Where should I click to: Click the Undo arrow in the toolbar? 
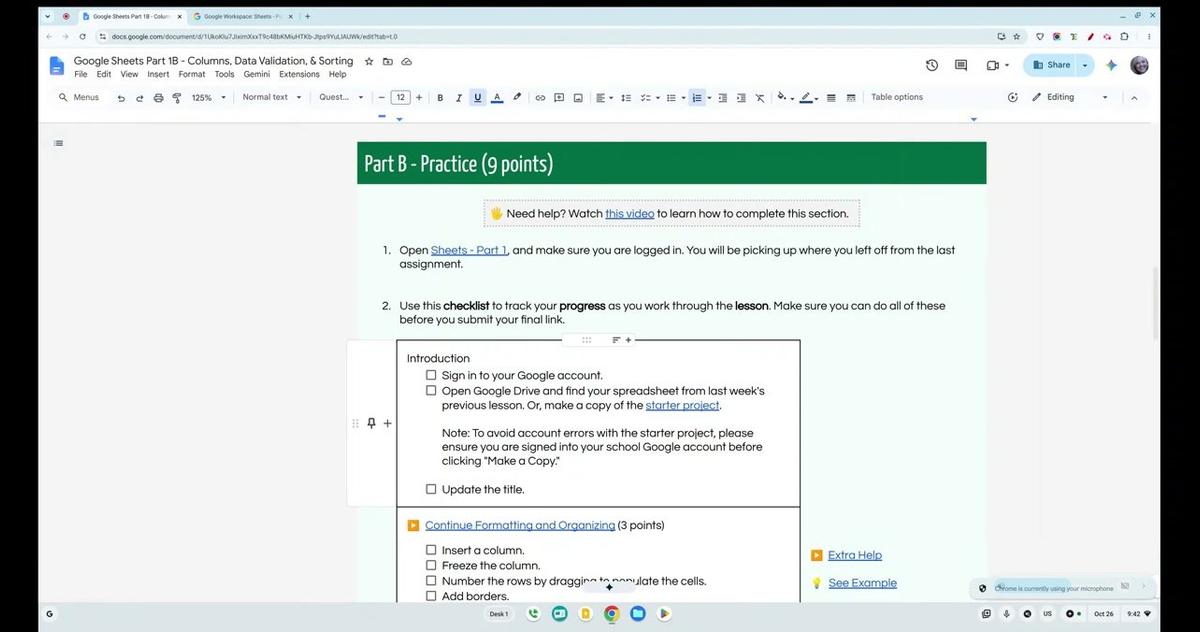click(x=121, y=98)
